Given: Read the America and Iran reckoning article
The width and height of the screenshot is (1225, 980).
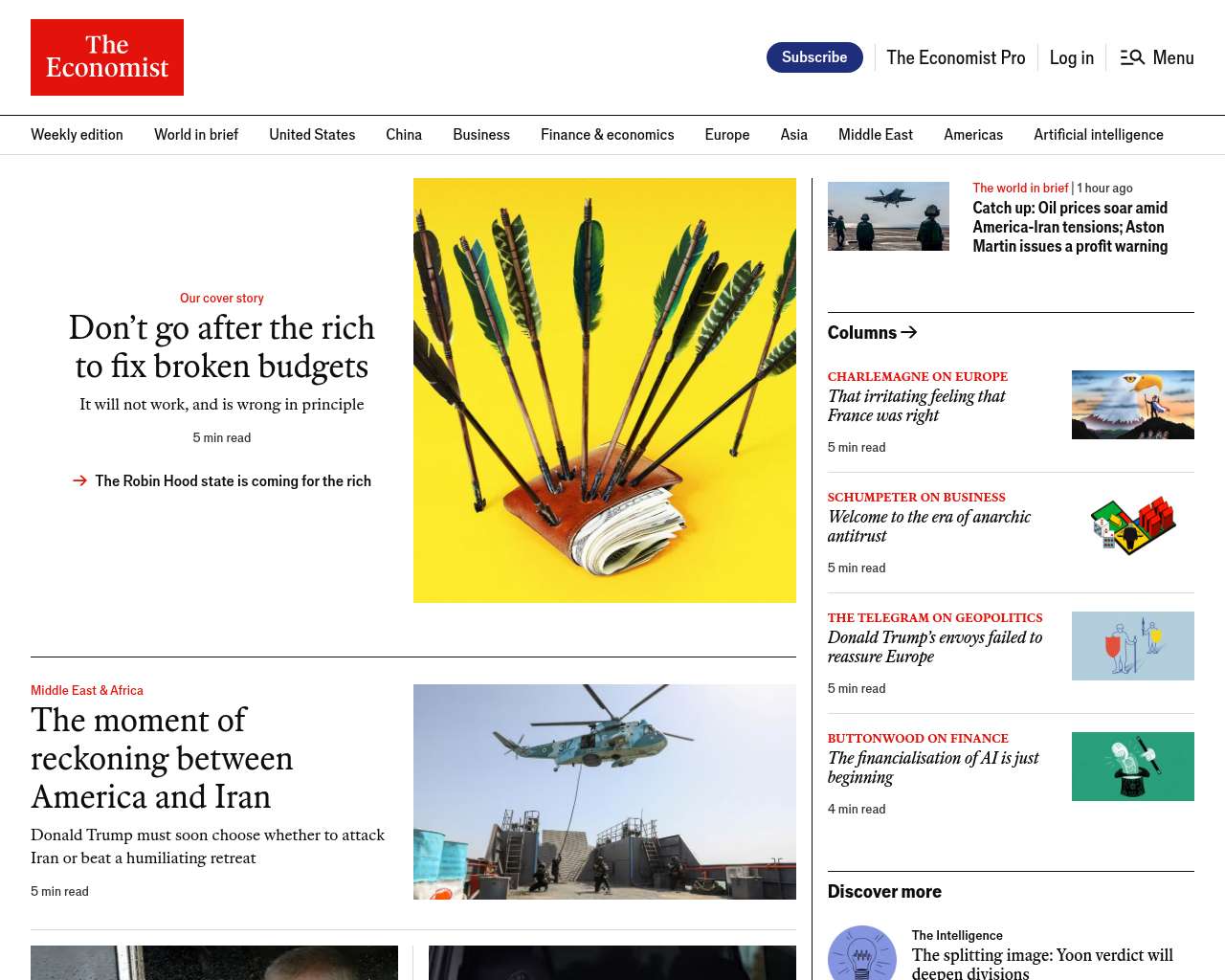Looking at the screenshot, I should 162,758.
